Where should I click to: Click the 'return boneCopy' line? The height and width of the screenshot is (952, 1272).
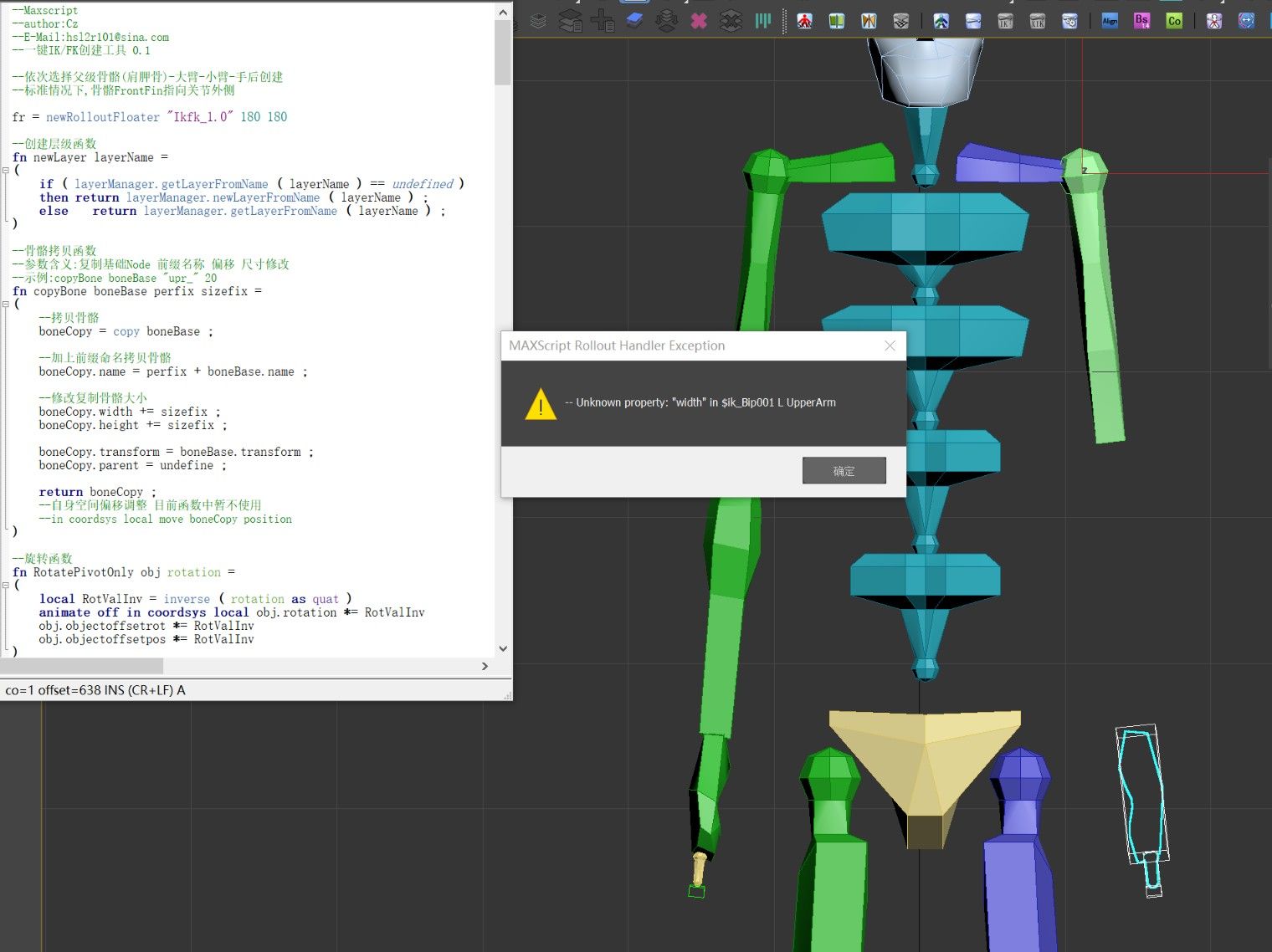pos(97,492)
